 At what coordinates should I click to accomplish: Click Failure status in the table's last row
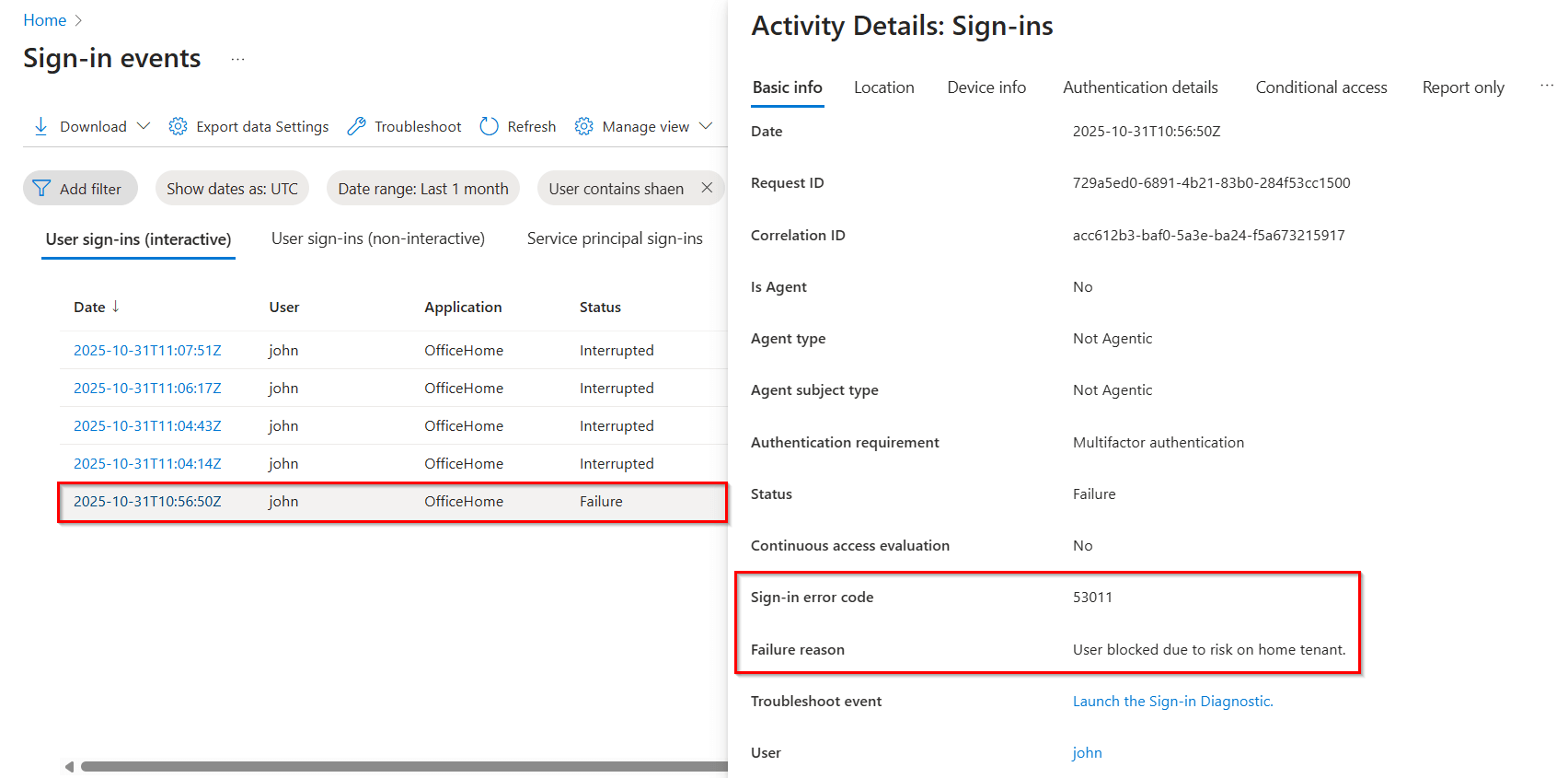(x=601, y=502)
